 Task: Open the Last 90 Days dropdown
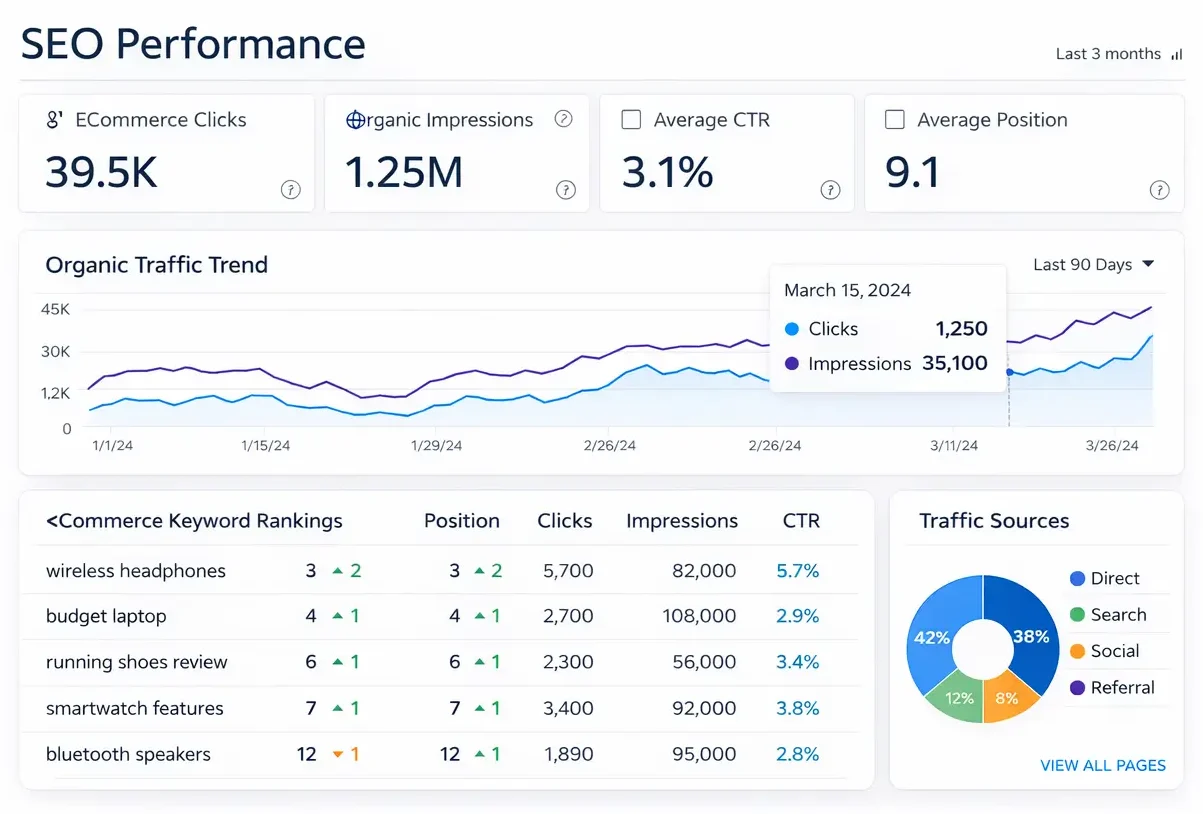[x=1093, y=264]
